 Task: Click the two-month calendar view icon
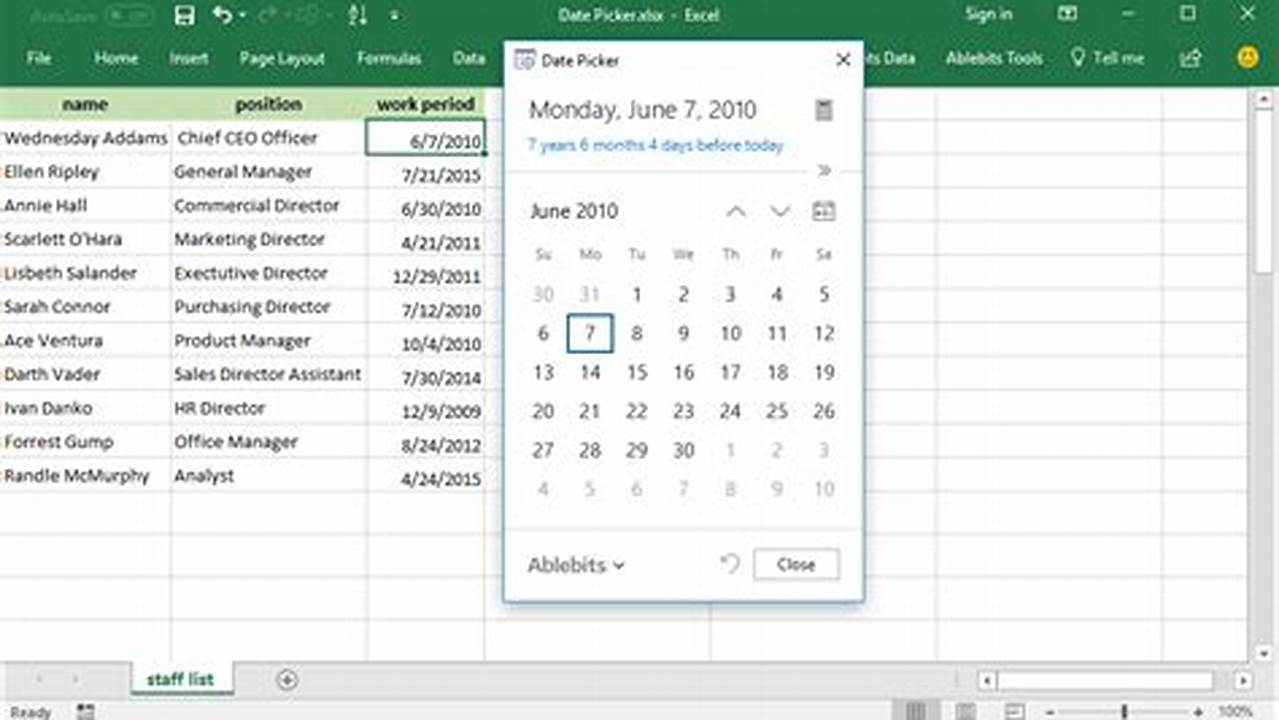823,211
